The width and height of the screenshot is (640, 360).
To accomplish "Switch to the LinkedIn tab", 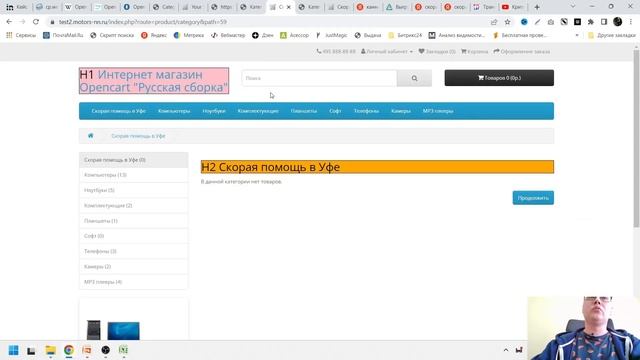I will [17, 7].
